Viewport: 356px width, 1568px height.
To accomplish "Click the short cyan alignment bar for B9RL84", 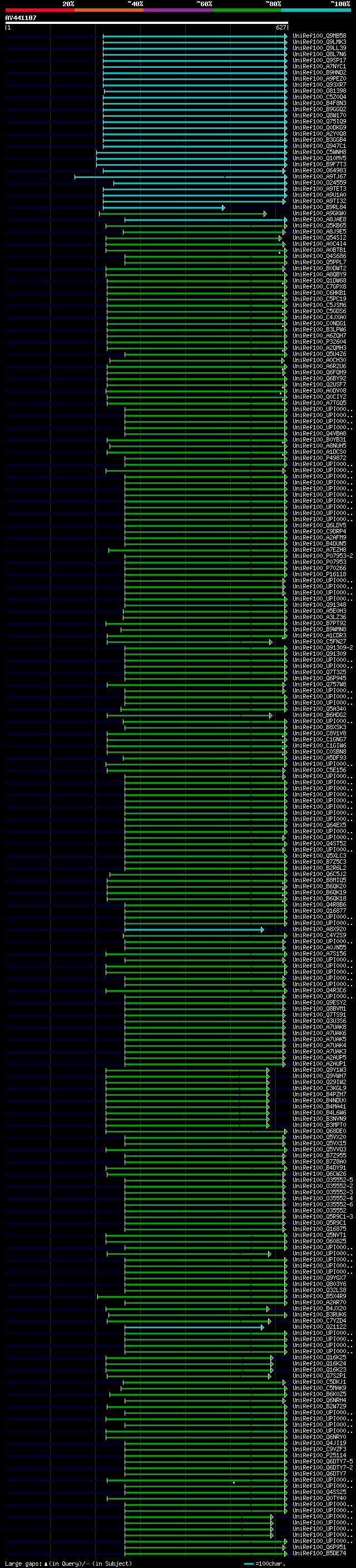I will pos(164,207).
